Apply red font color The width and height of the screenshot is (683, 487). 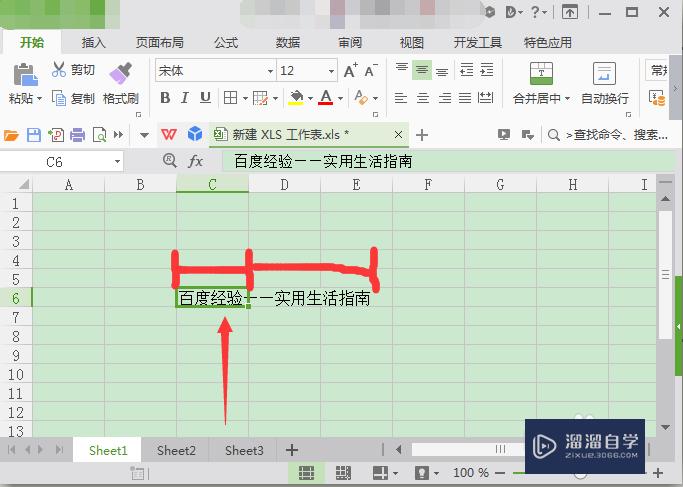(x=326, y=98)
